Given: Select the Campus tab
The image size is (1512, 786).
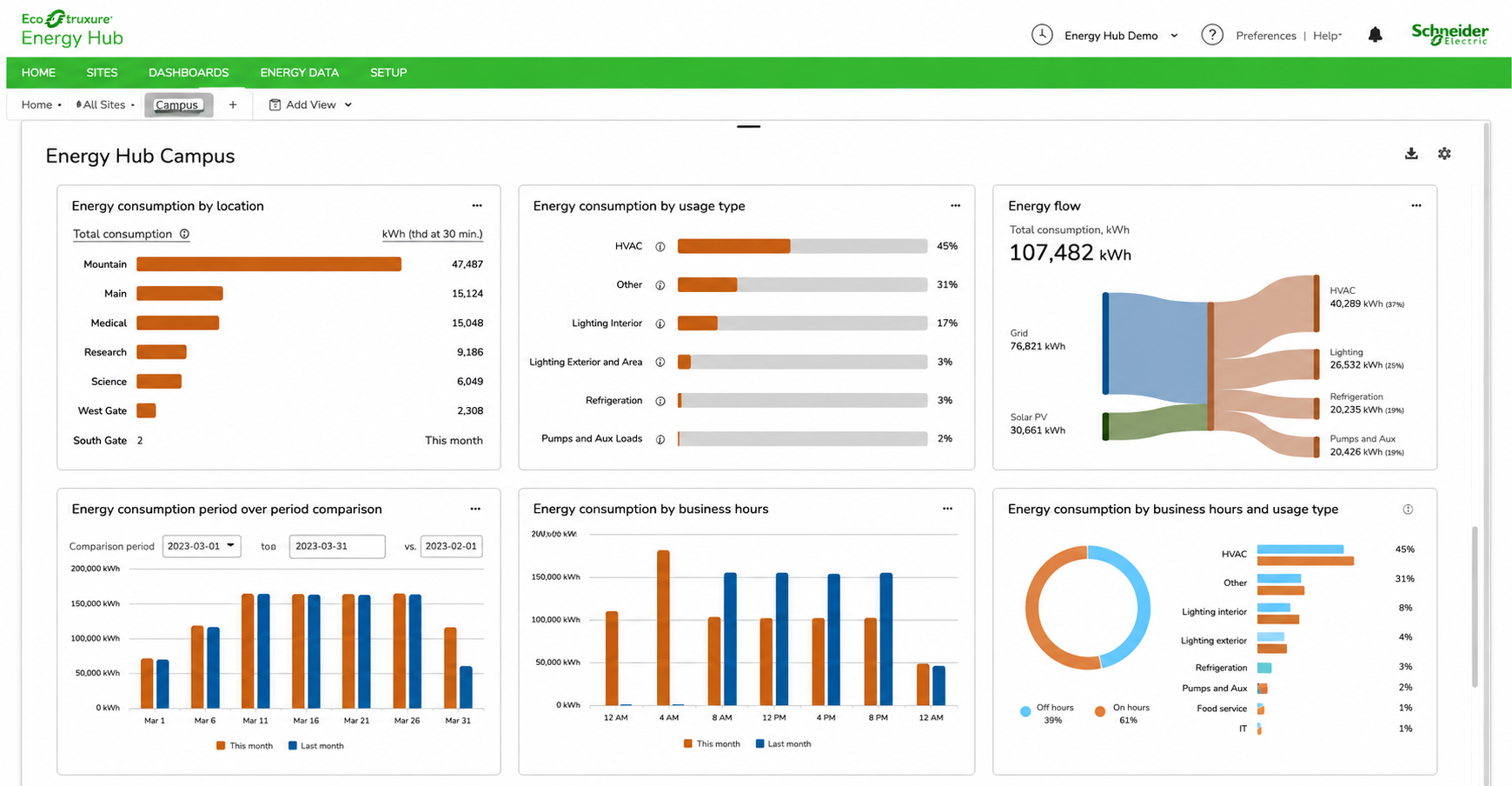Looking at the screenshot, I should pos(178,105).
